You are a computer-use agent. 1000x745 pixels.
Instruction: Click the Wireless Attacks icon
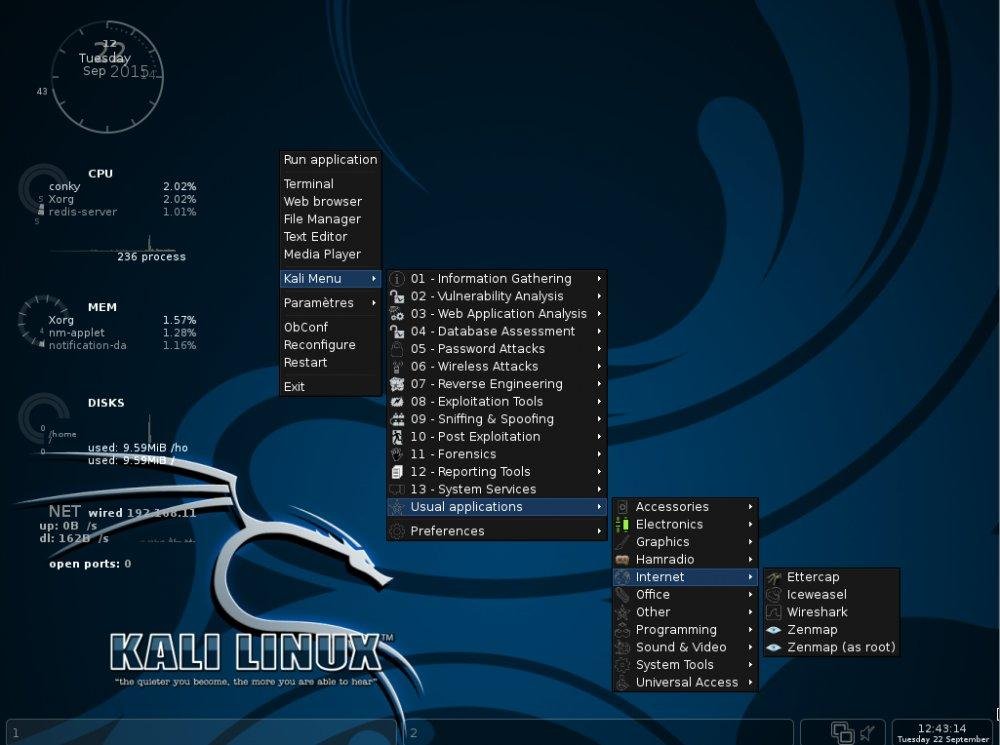point(397,367)
